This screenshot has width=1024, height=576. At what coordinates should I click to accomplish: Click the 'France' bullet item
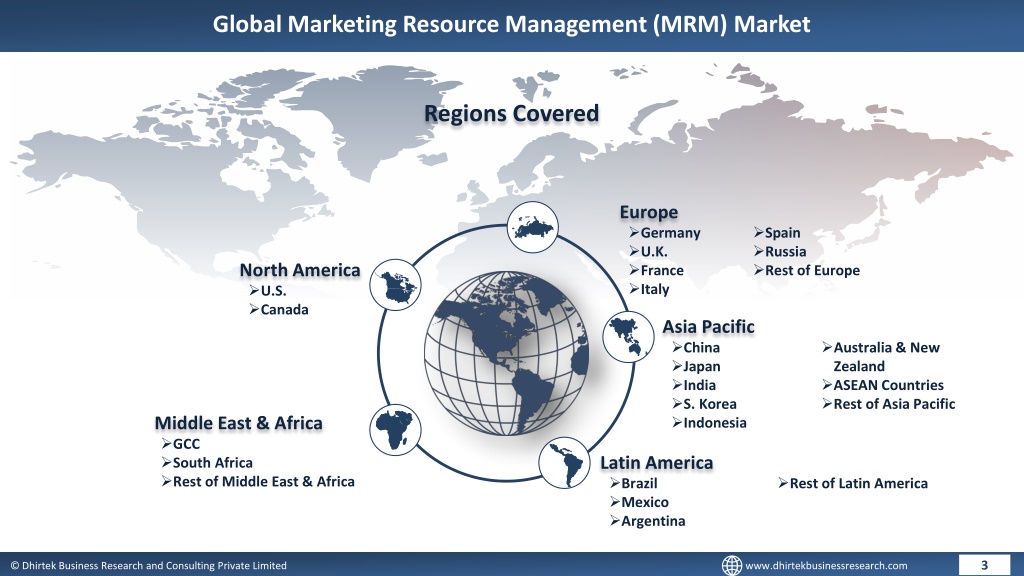[656, 270]
